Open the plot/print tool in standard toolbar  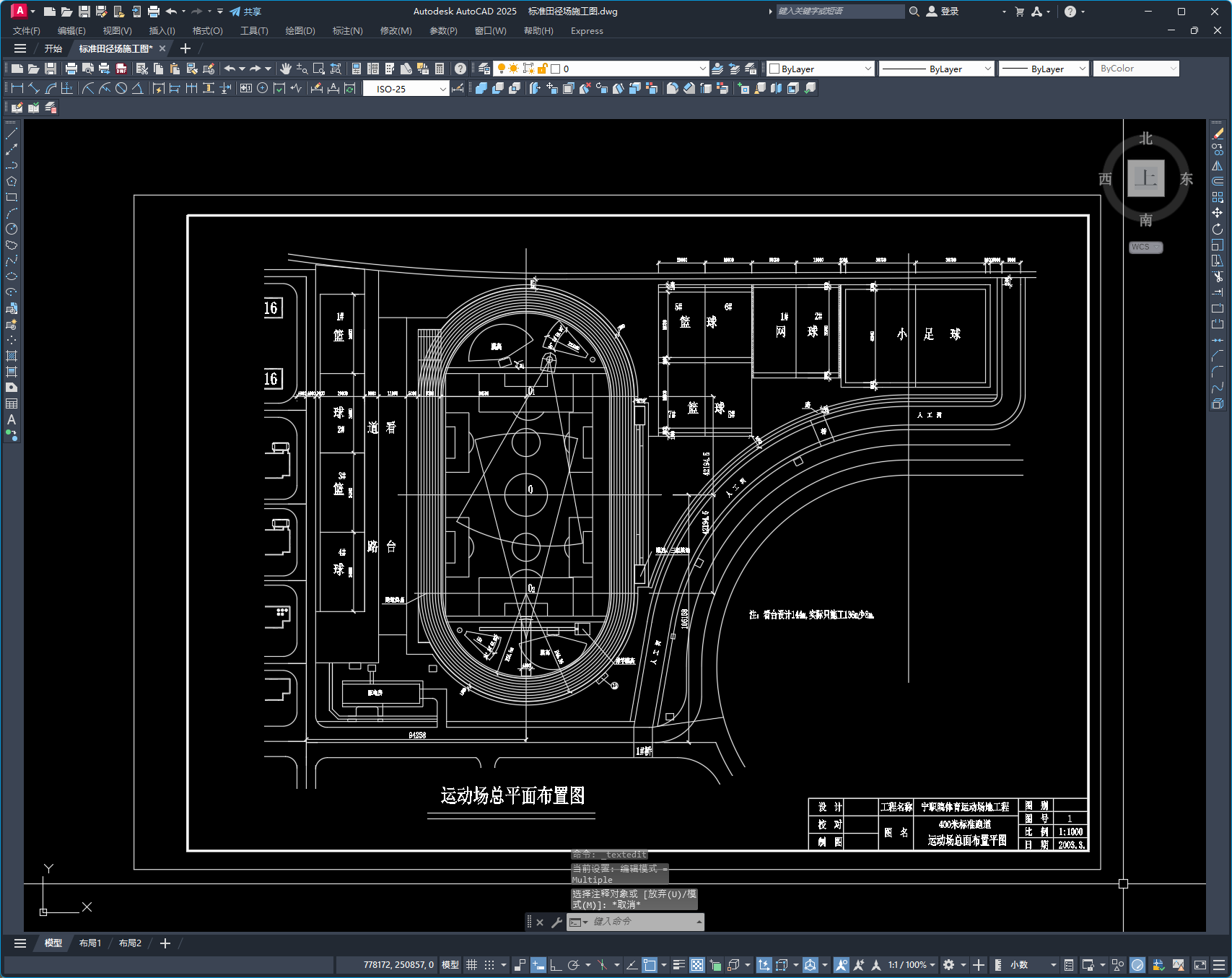[x=71, y=69]
